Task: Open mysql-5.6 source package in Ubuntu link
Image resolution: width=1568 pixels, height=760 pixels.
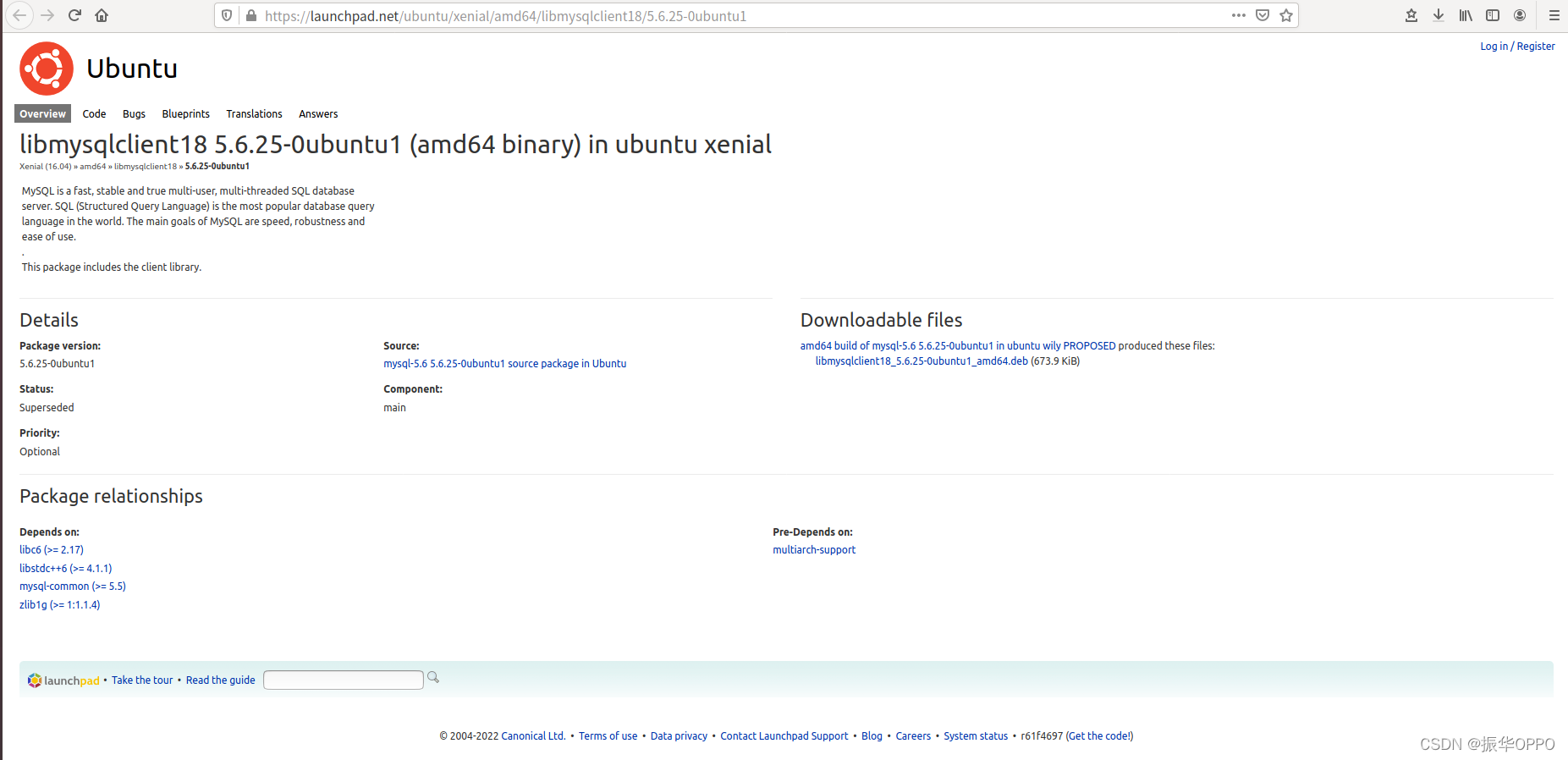Action: pos(504,364)
